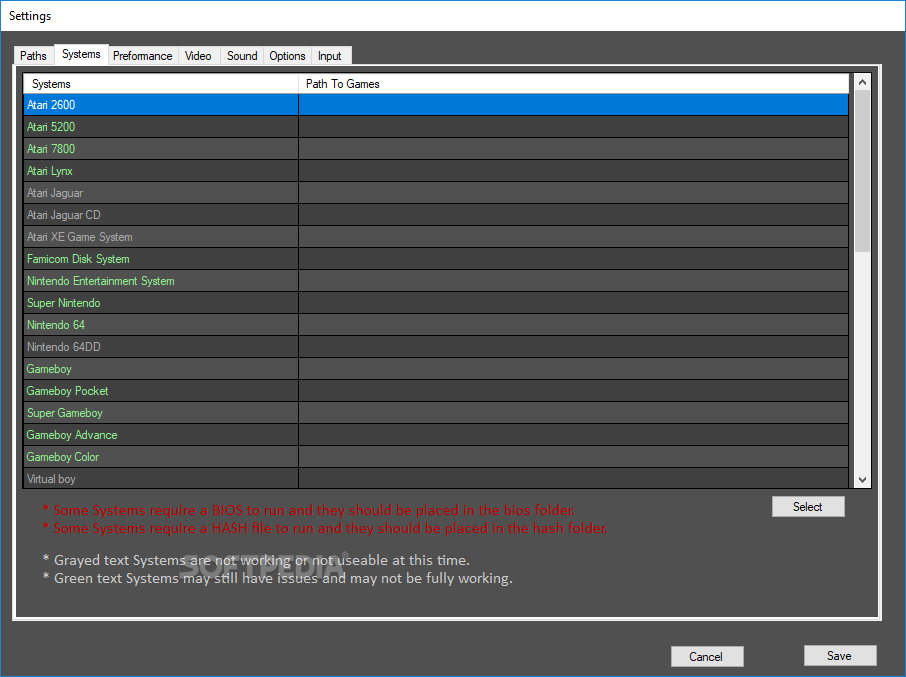Click the path cell for Atari 2600
This screenshot has height=677, width=906.
573,105
